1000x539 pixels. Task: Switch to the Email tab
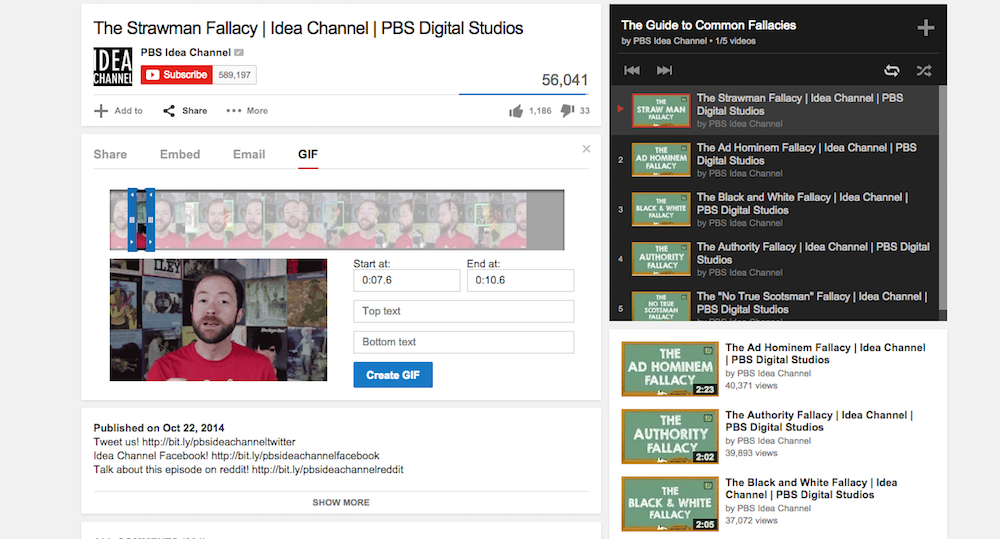tap(249, 154)
